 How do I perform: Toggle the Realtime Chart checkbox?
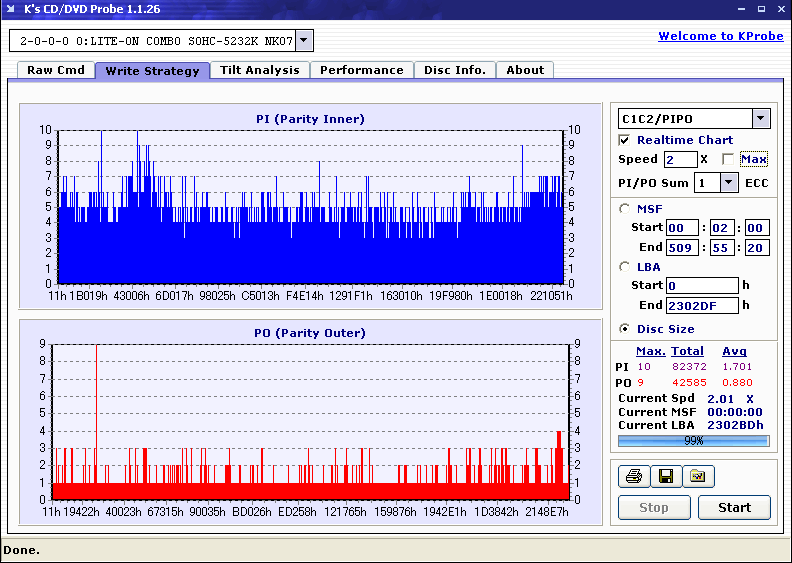click(x=625, y=140)
